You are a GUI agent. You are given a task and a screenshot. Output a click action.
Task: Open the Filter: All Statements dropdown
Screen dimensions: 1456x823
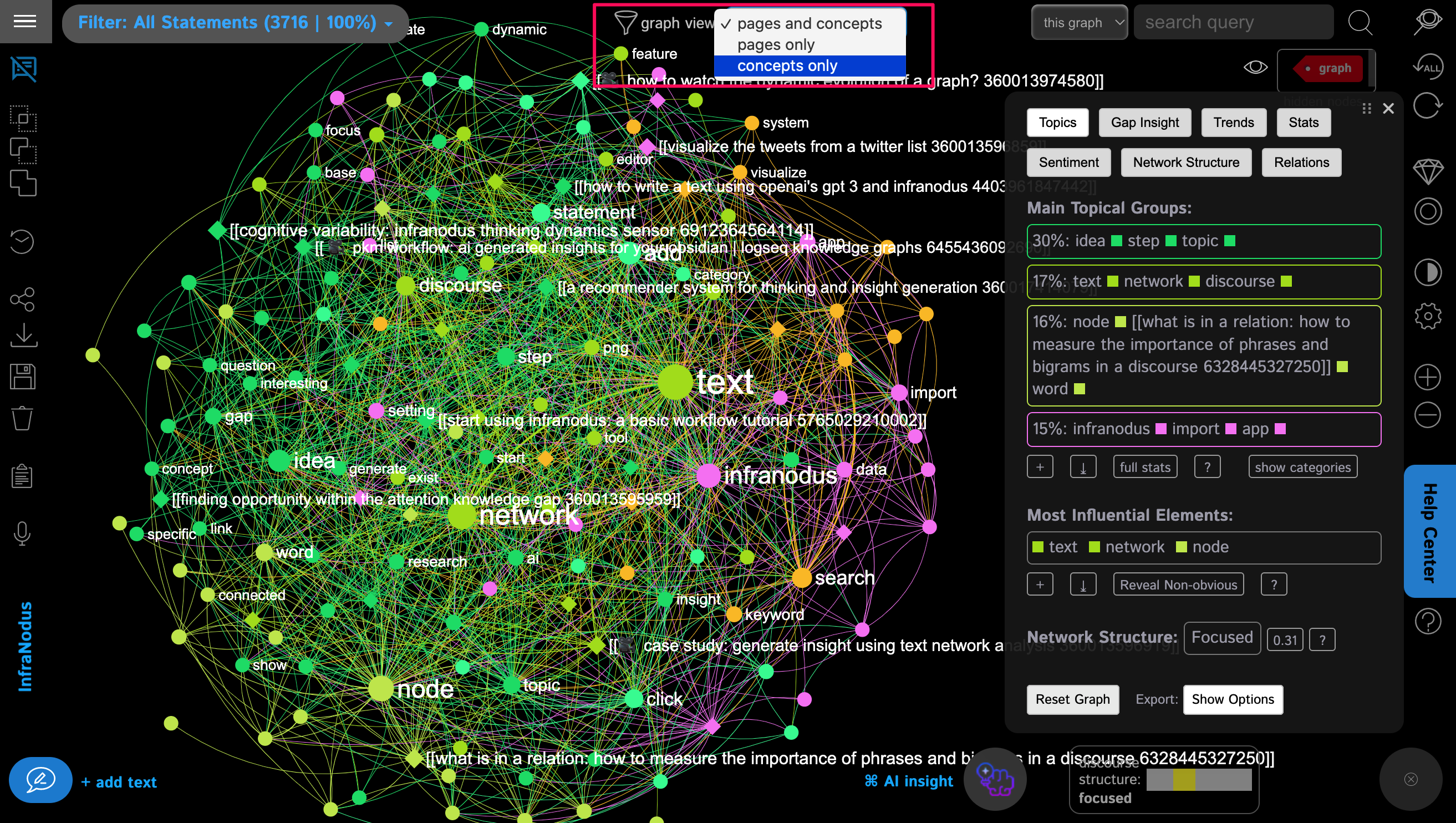click(x=235, y=23)
